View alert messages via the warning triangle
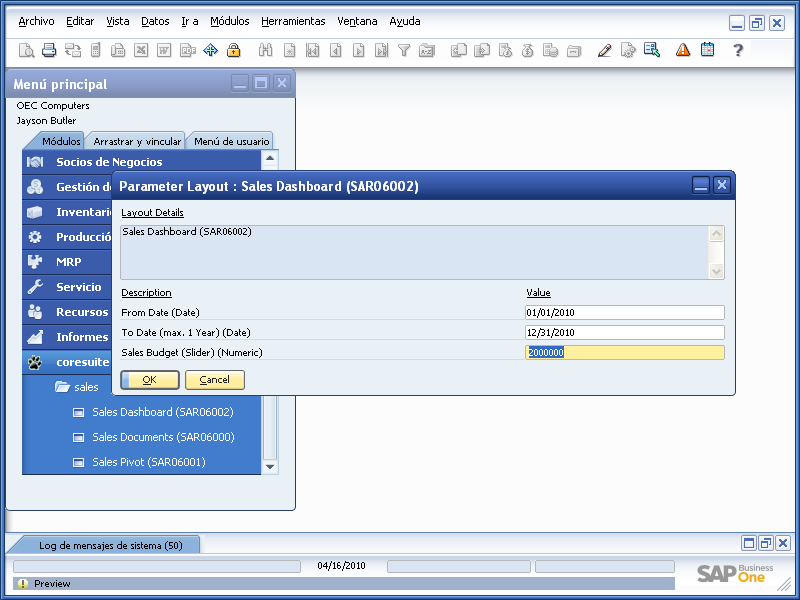800x600 pixels. click(x=682, y=48)
